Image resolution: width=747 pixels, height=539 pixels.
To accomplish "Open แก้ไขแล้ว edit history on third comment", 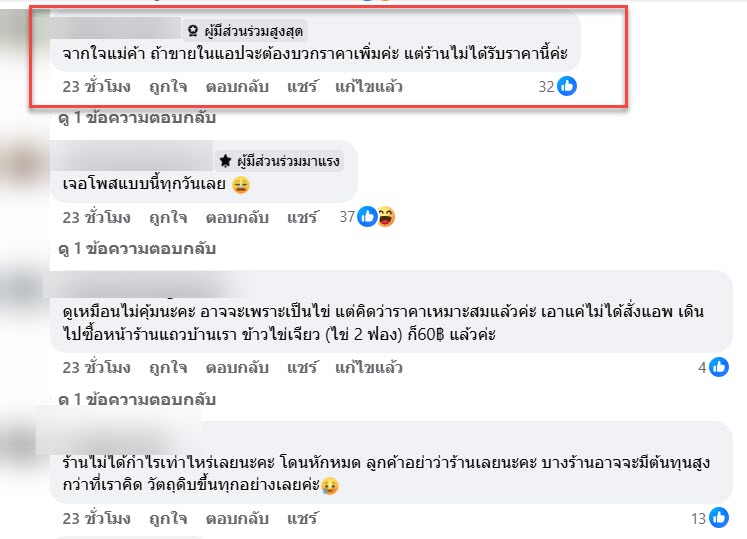I will (369, 367).
